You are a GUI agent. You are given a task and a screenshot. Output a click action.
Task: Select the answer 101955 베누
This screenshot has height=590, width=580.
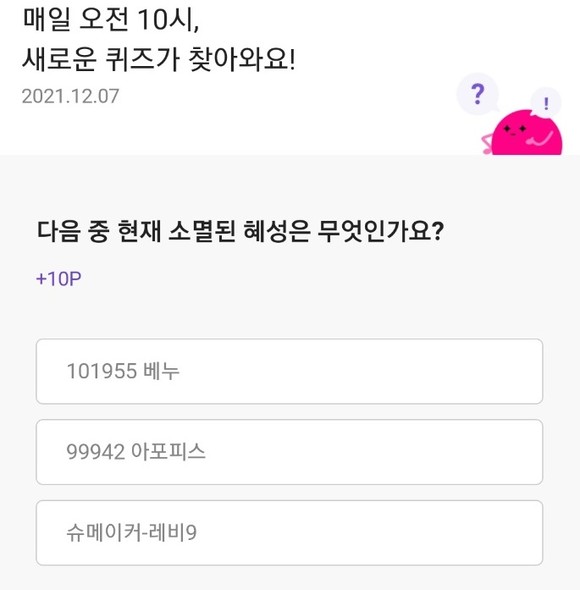click(289, 371)
